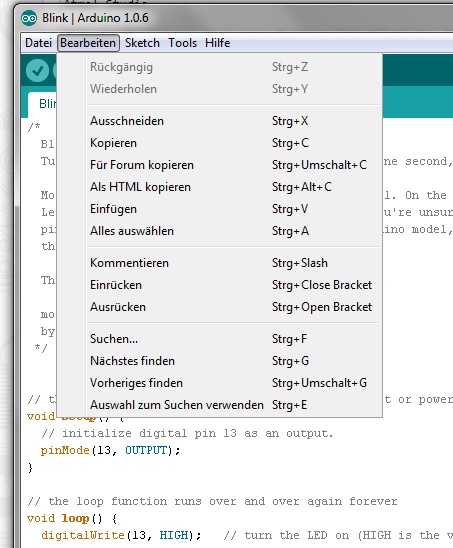Choose Als HTML kopieren
Viewport: 453px width, 548px height.
pyautogui.click(x=233, y=187)
